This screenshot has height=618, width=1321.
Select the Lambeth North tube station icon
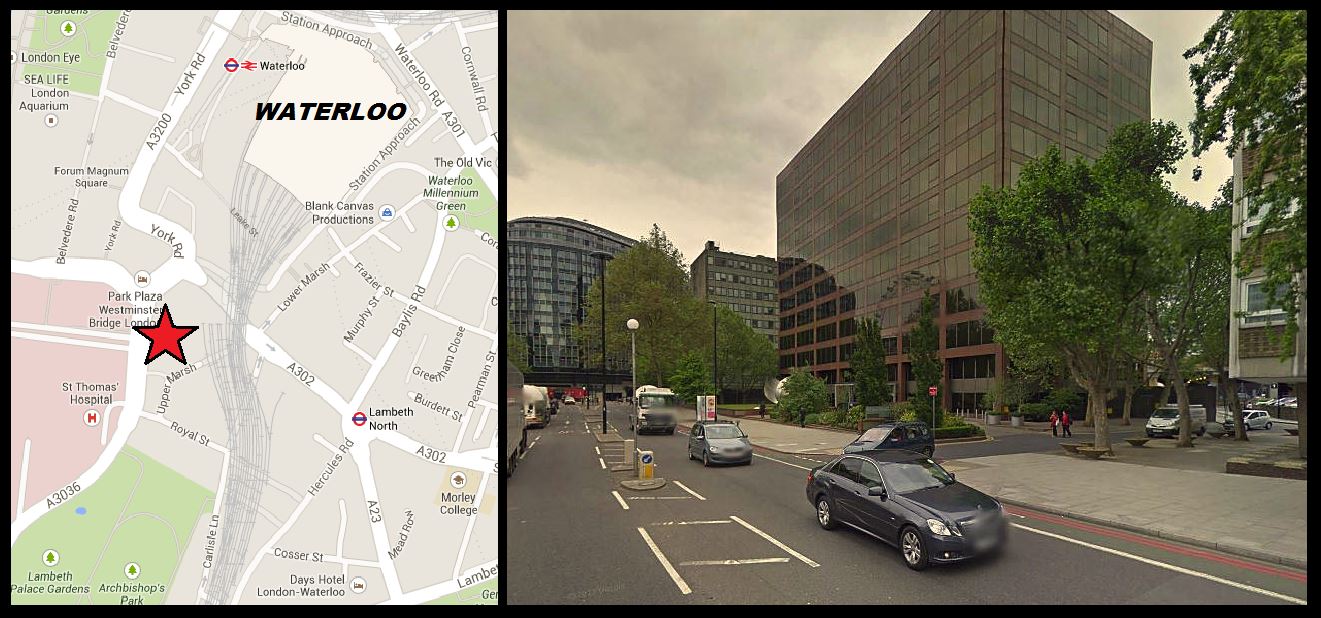(359, 418)
